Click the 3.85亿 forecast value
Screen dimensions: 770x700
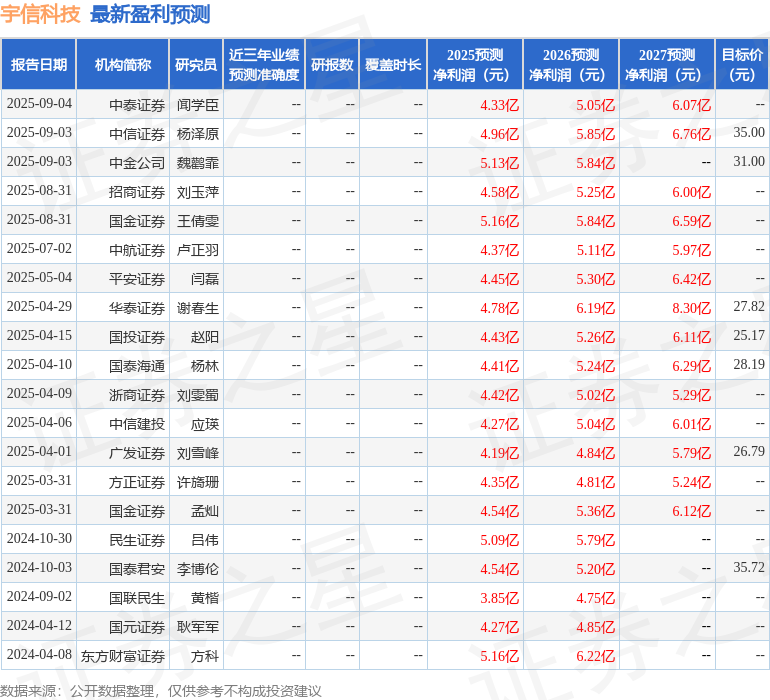[x=499, y=597]
